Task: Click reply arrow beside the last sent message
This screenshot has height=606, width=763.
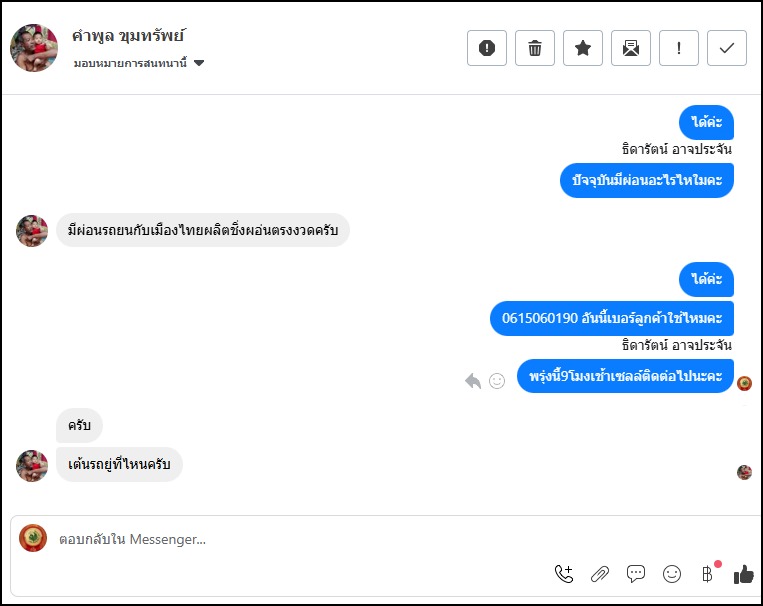Action: click(473, 380)
